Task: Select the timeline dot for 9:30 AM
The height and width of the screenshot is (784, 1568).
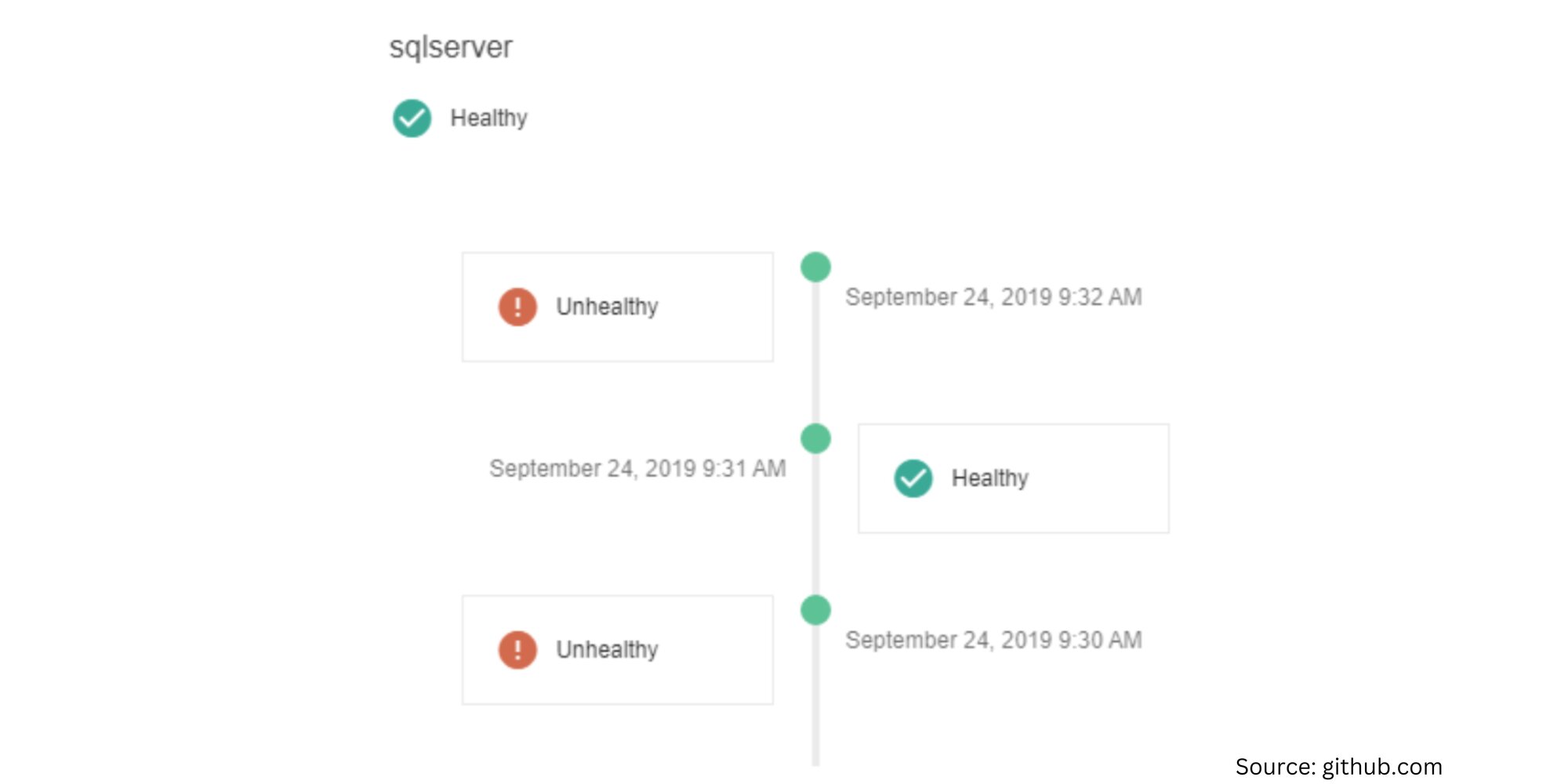Action: tap(815, 610)
